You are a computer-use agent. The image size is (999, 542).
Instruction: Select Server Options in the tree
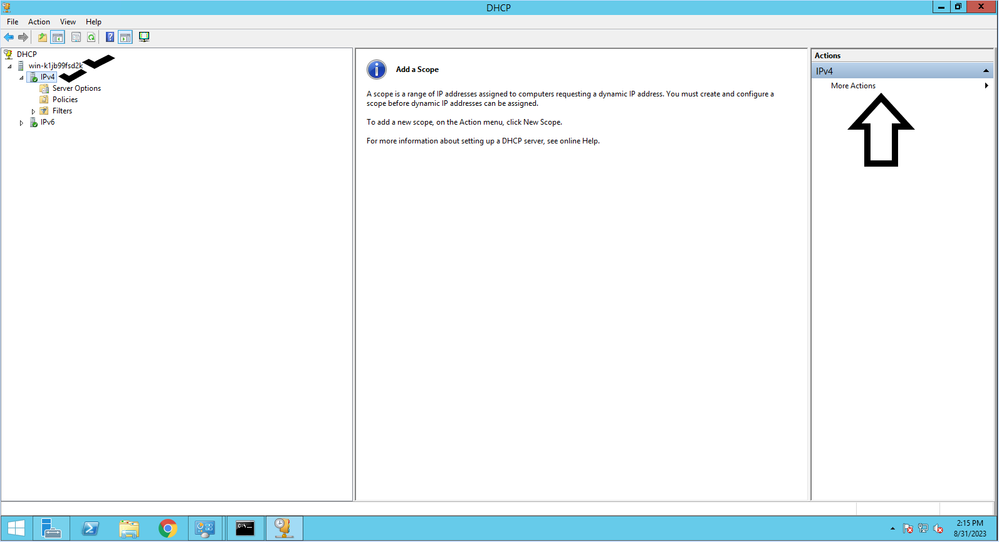click(x=76, y=88)
